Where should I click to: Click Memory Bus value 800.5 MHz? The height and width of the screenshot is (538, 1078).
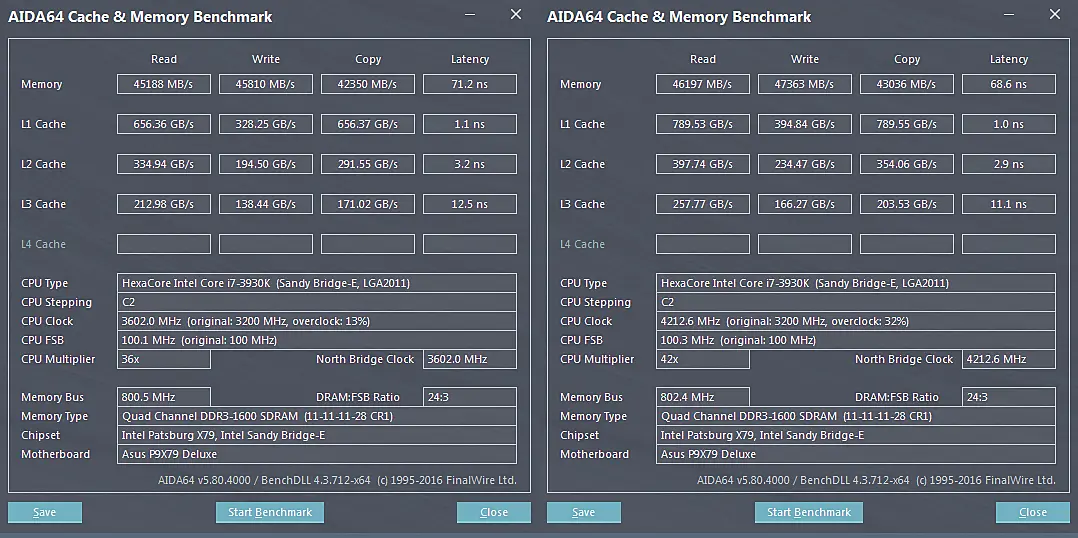pos(164,397)
